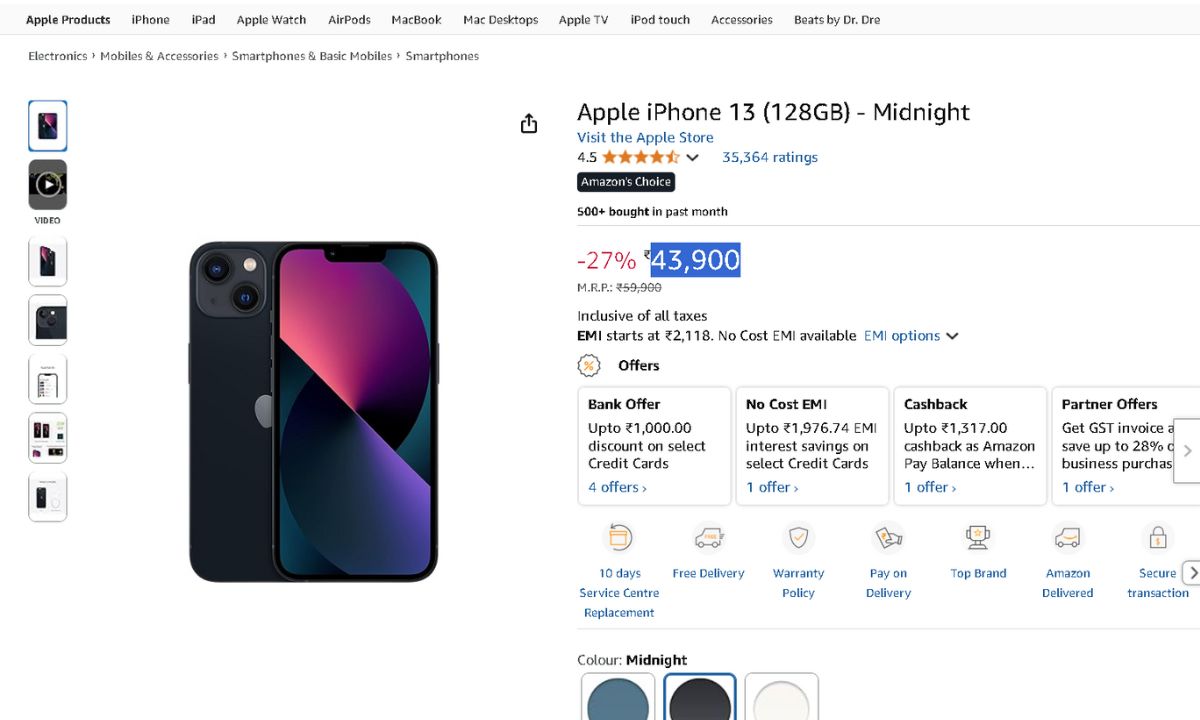
Task: Click the Secure transaction lock icon
Action: click(1158, 539)
